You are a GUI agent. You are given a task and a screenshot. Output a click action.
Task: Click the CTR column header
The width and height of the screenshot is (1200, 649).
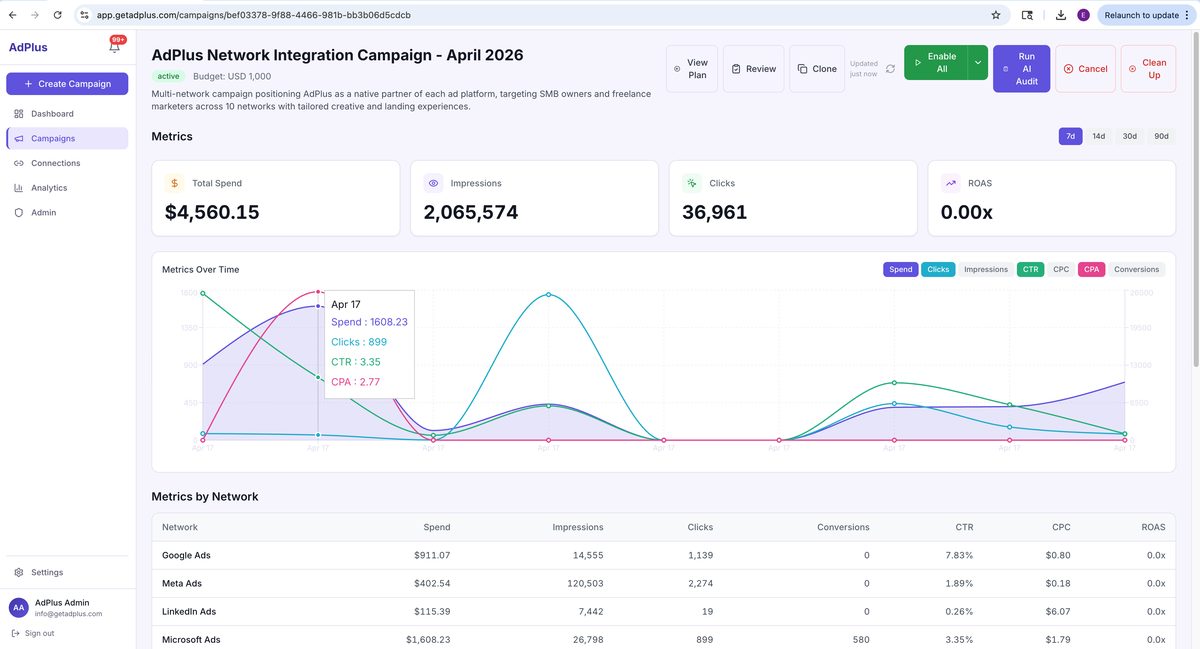click(x=964, y=527)
